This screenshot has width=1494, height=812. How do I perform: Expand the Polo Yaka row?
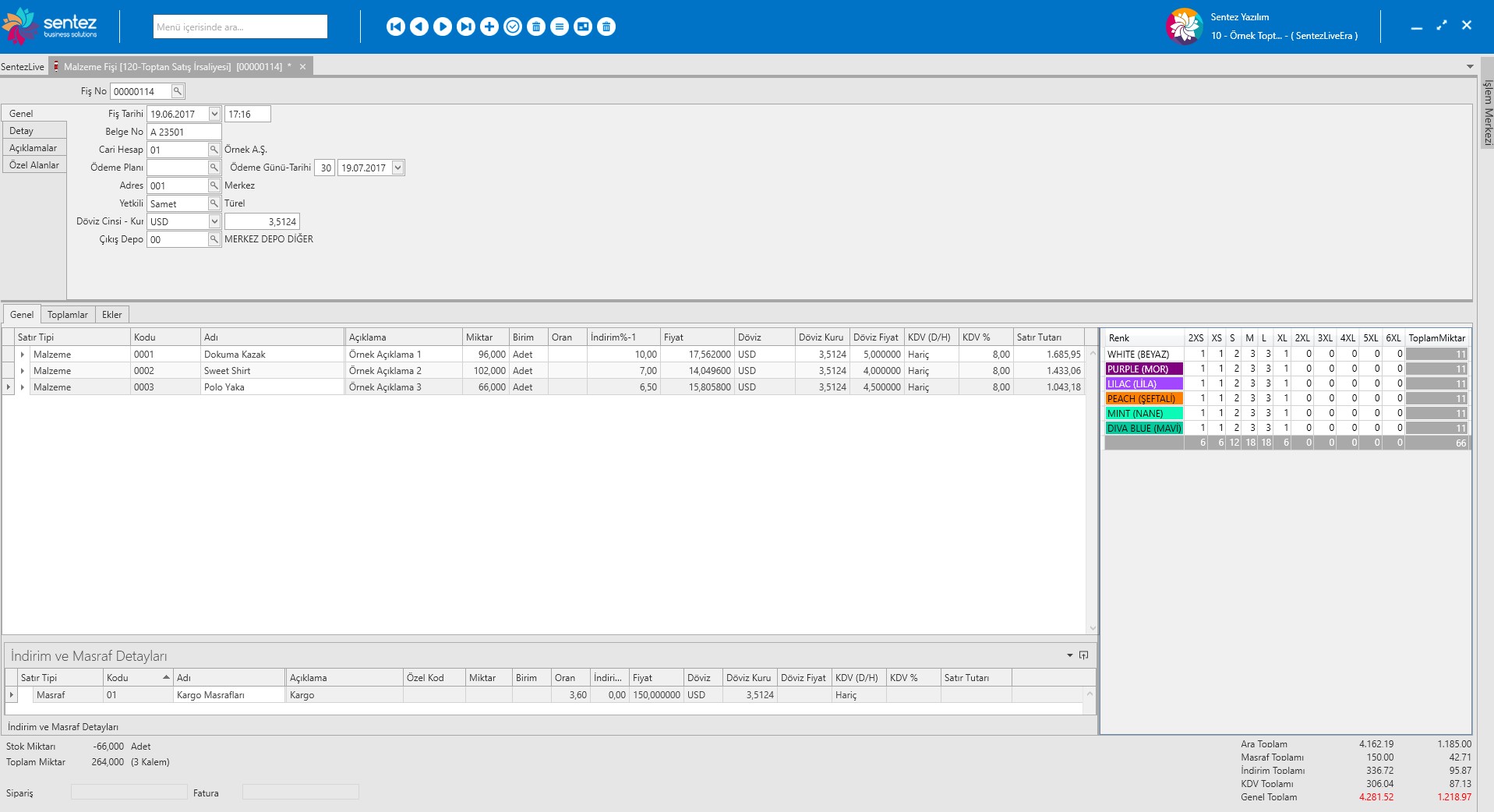23,387
